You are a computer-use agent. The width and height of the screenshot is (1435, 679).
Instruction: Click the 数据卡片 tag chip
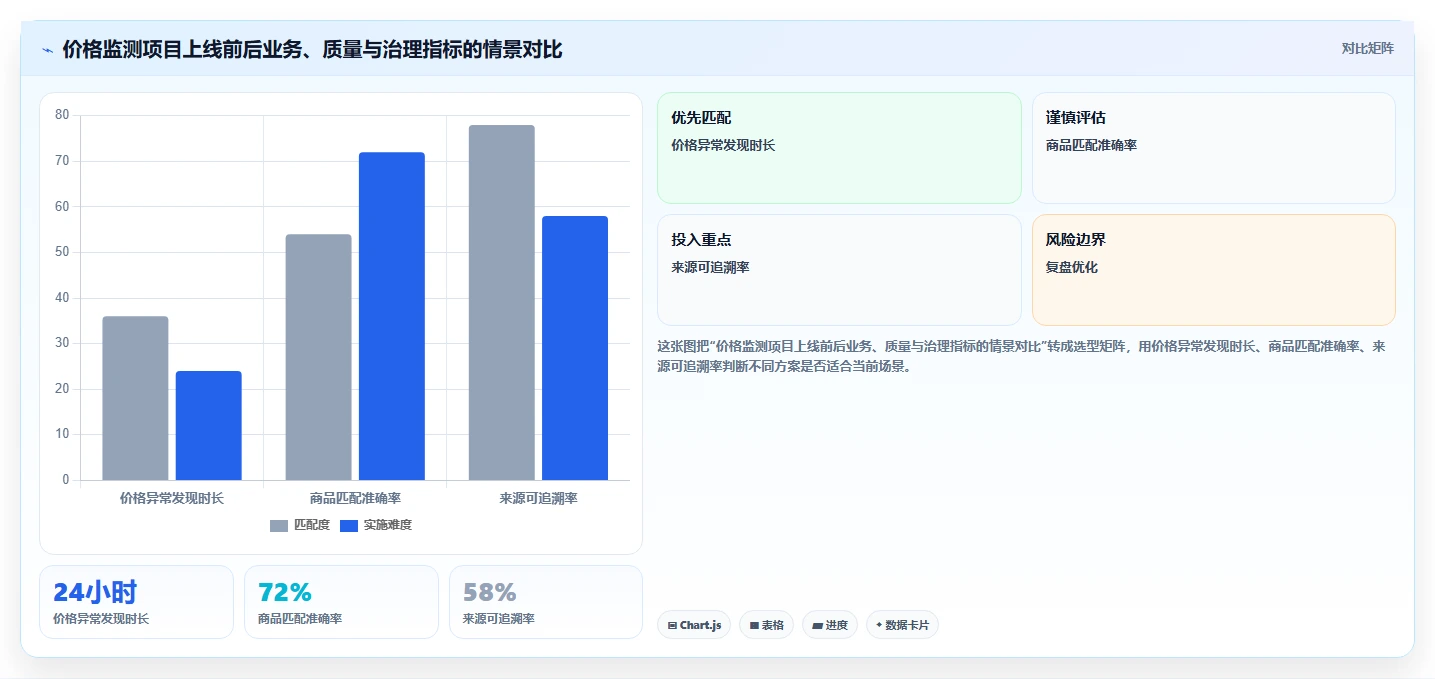click(902, 625)
